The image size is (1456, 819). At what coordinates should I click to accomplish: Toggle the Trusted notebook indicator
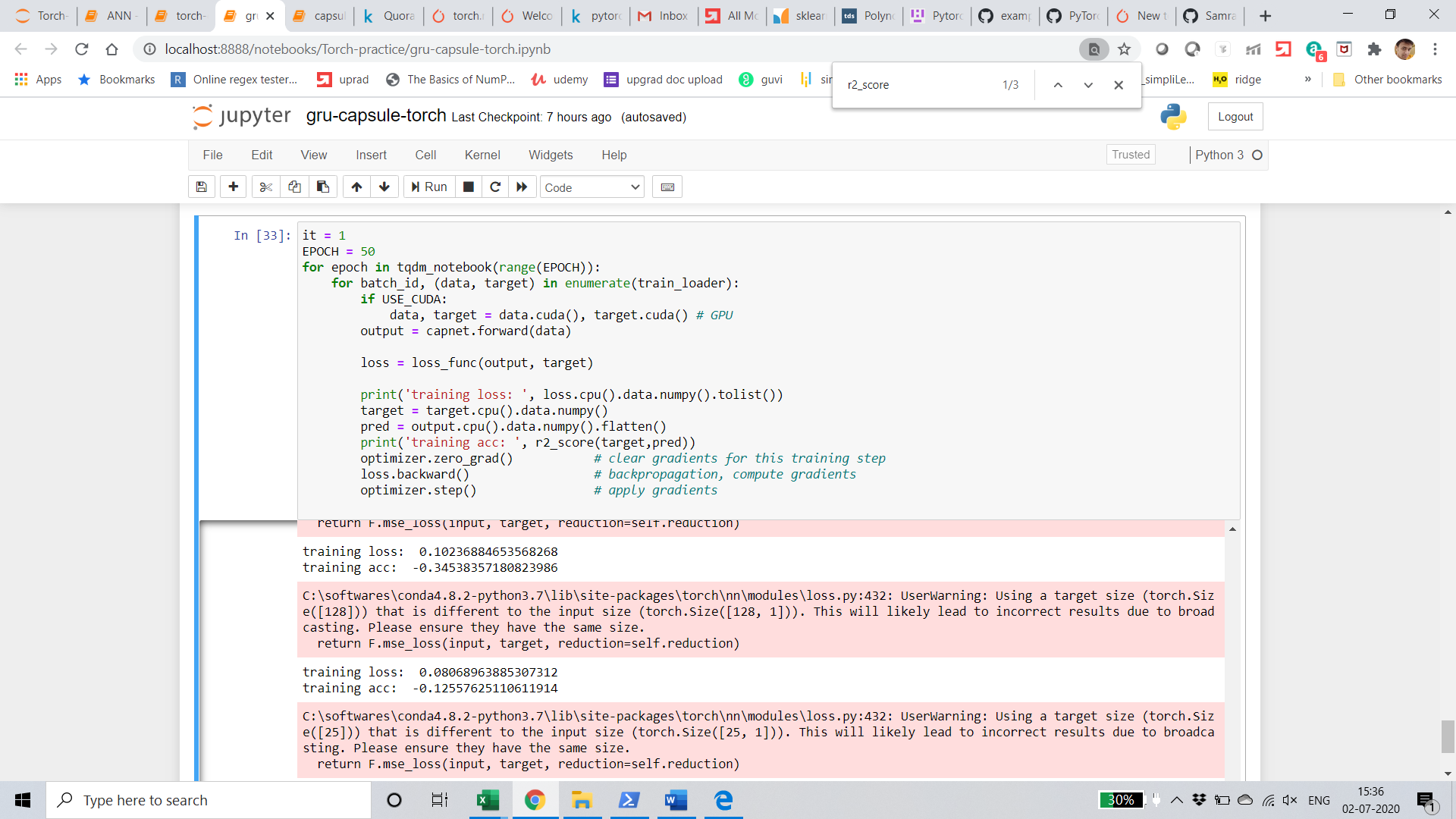1131,155
